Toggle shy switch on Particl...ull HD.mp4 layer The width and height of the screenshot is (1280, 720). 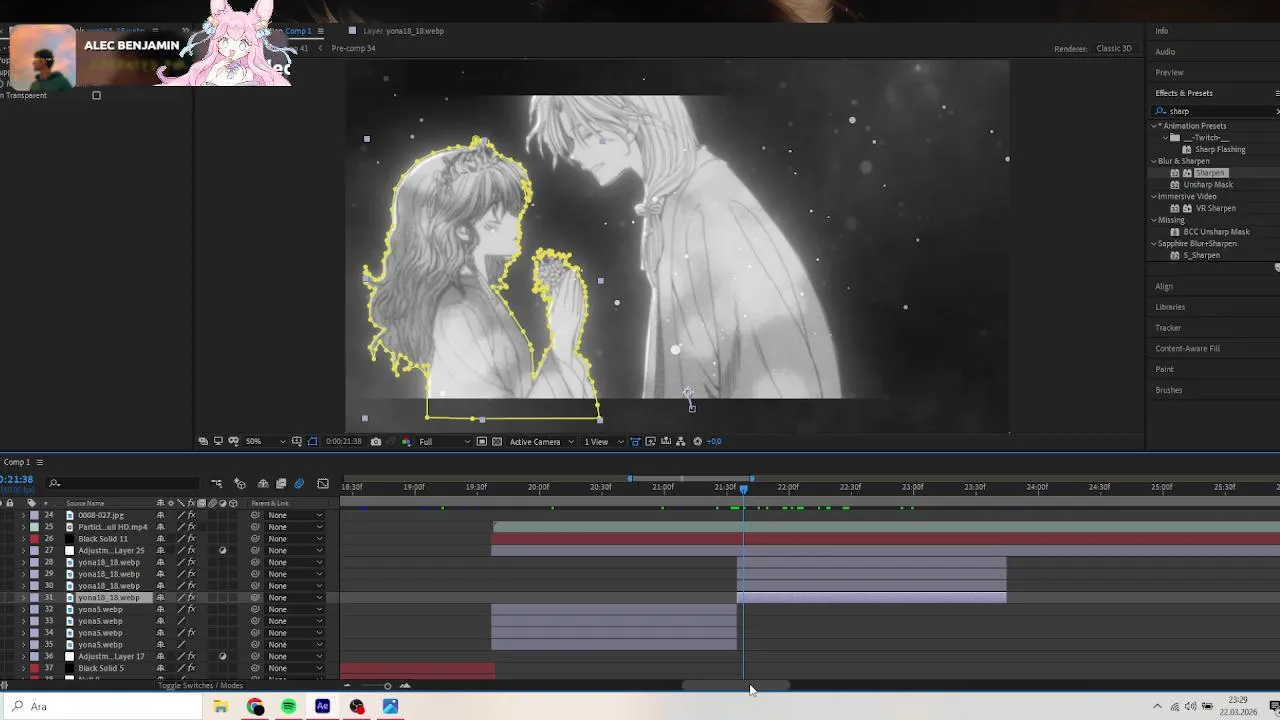click(160, 527)
